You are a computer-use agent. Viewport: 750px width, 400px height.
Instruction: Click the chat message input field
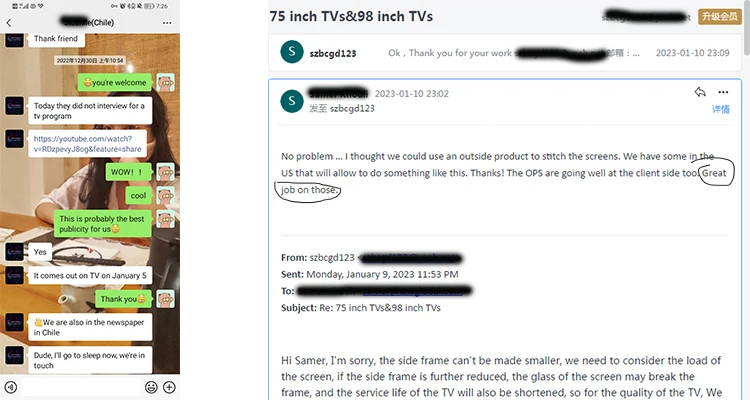coord(81,387)
